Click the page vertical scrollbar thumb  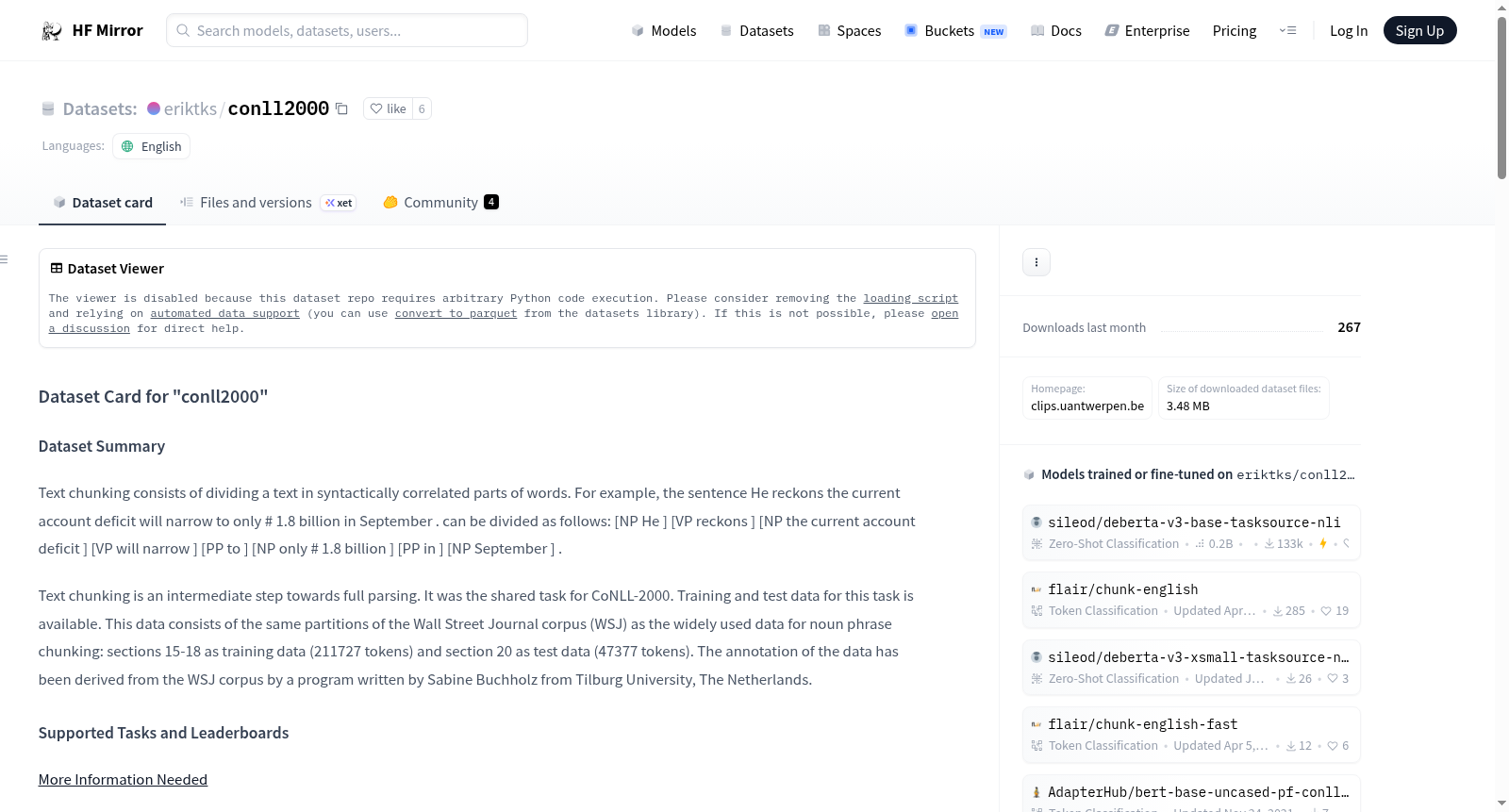1501,97
